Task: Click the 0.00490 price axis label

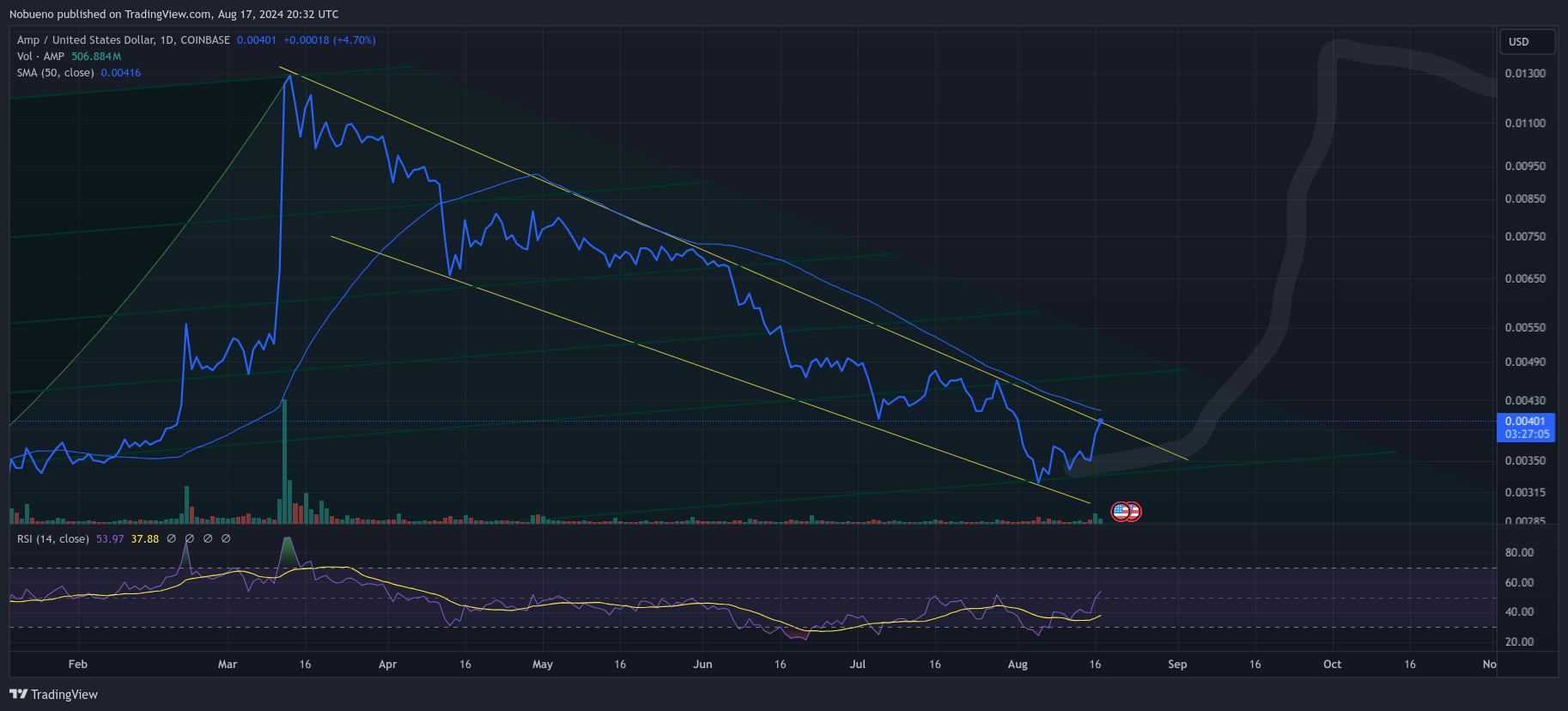Action: coord(1525,362)
